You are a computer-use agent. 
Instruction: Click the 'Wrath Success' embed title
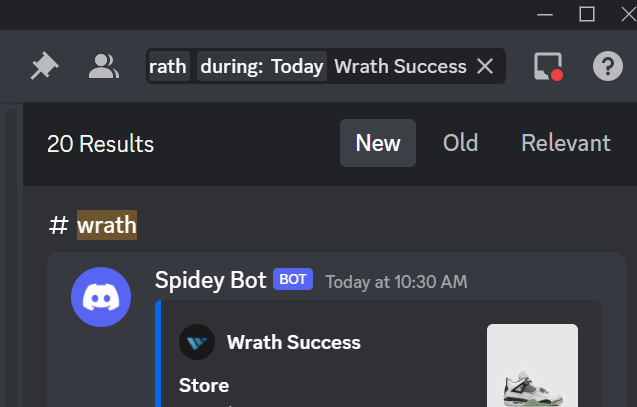coord(293,342)
